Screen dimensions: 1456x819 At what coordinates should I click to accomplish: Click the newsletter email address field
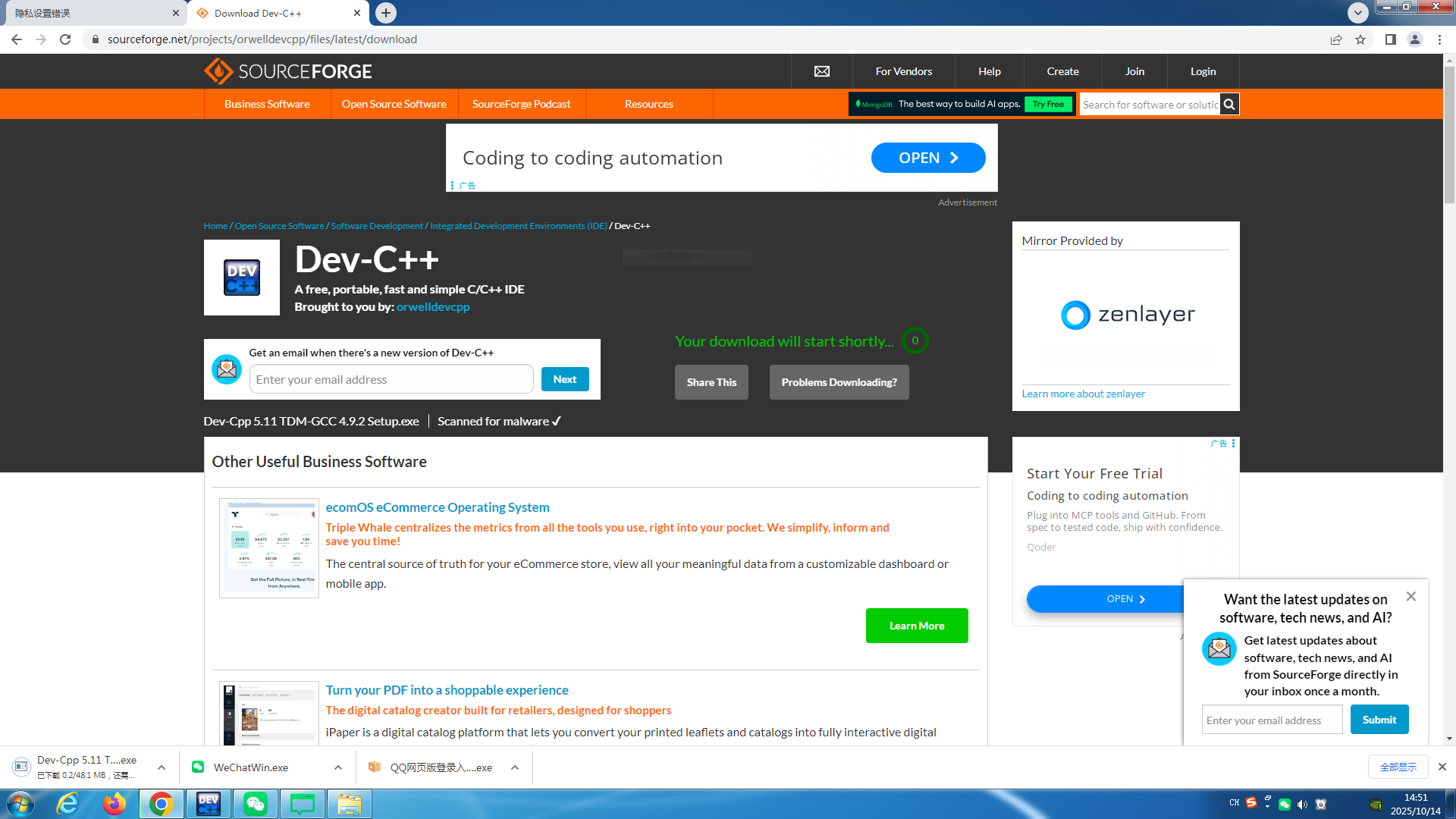[1272, 720]
